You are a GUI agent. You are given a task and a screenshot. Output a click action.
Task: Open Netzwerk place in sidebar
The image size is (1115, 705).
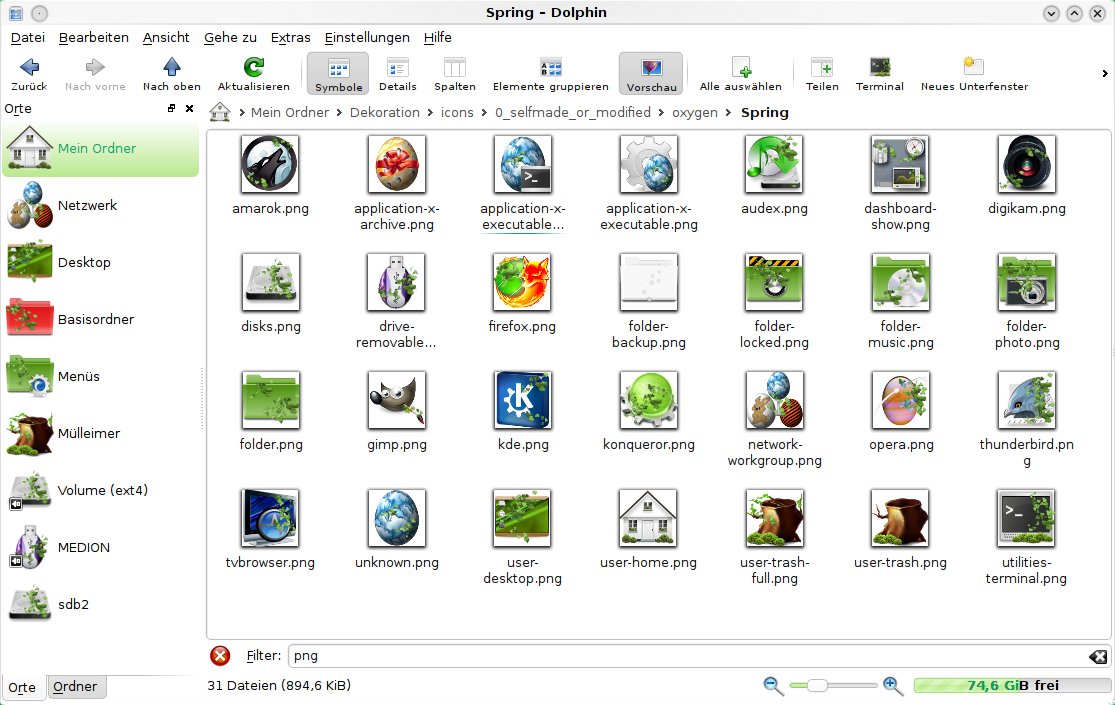coord(100,206)
